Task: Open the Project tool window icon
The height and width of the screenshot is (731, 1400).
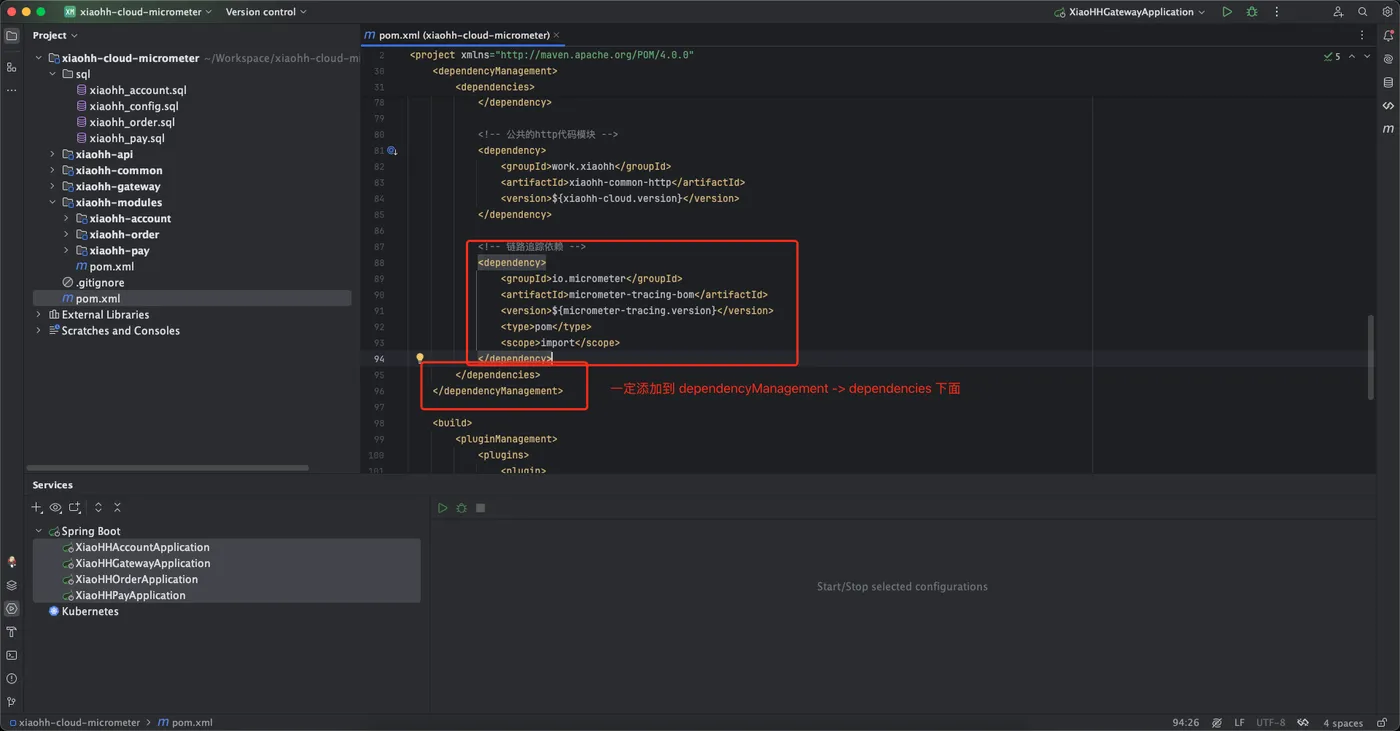Action: [x=12, y=36]
